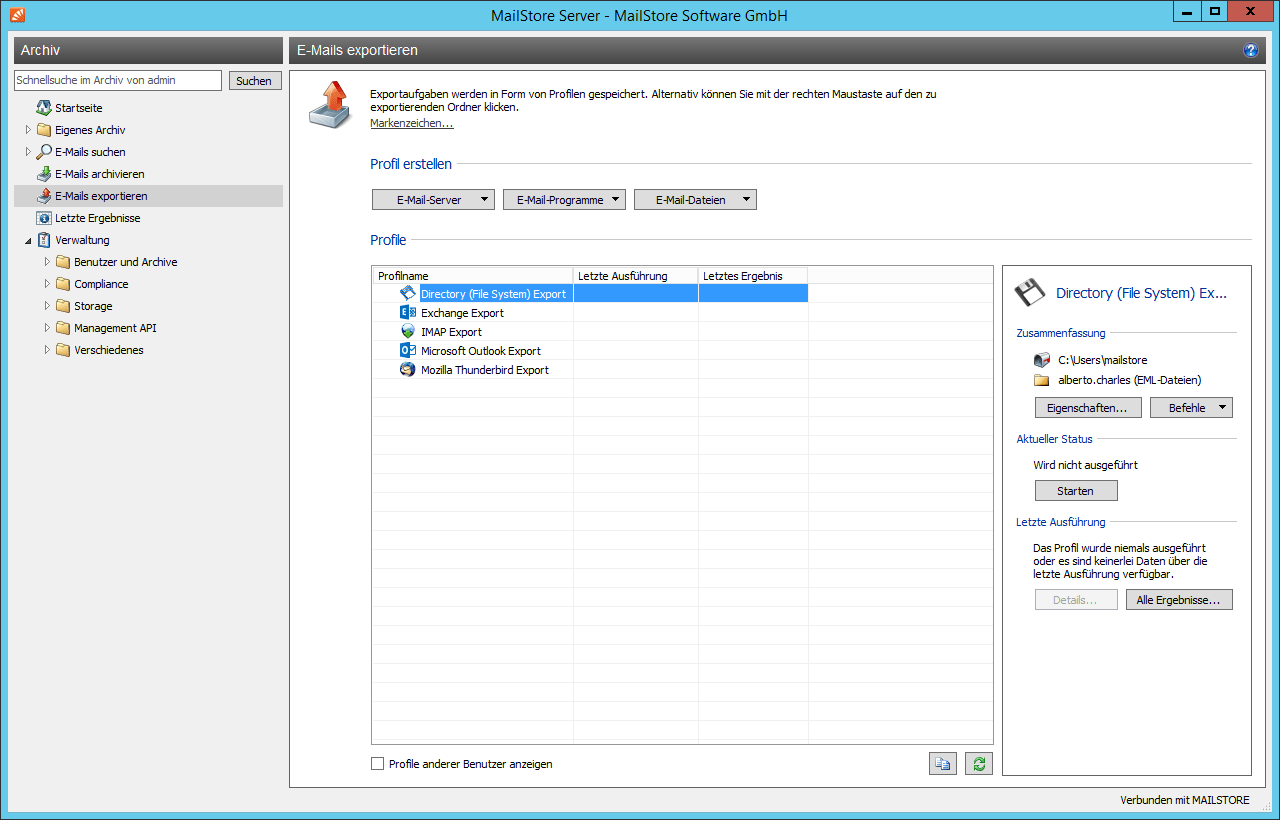Click the E-Mails archivieren icon
1280x820 pixels.
tap(44, 174)
